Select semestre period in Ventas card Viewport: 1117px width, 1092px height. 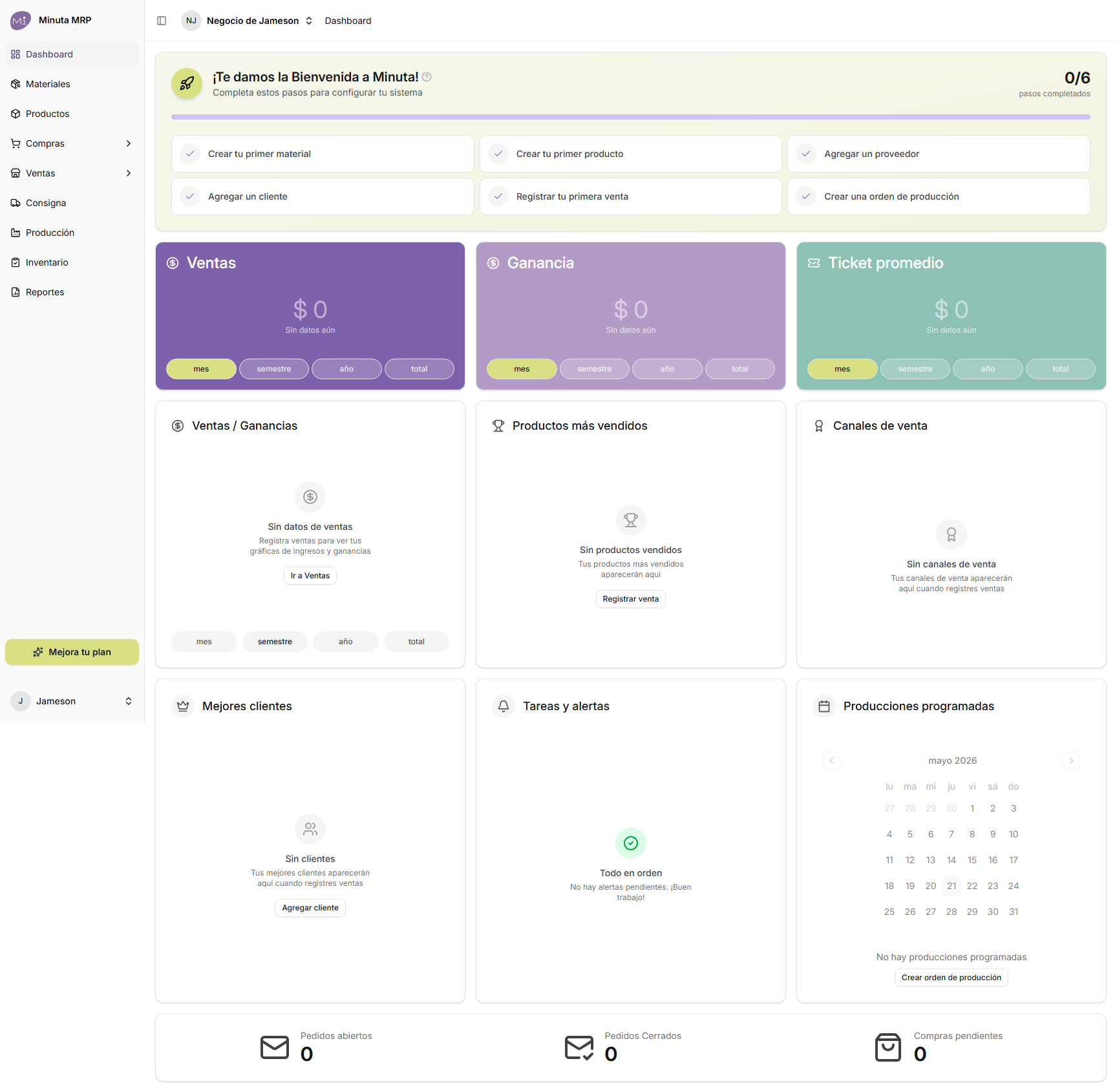274,369
